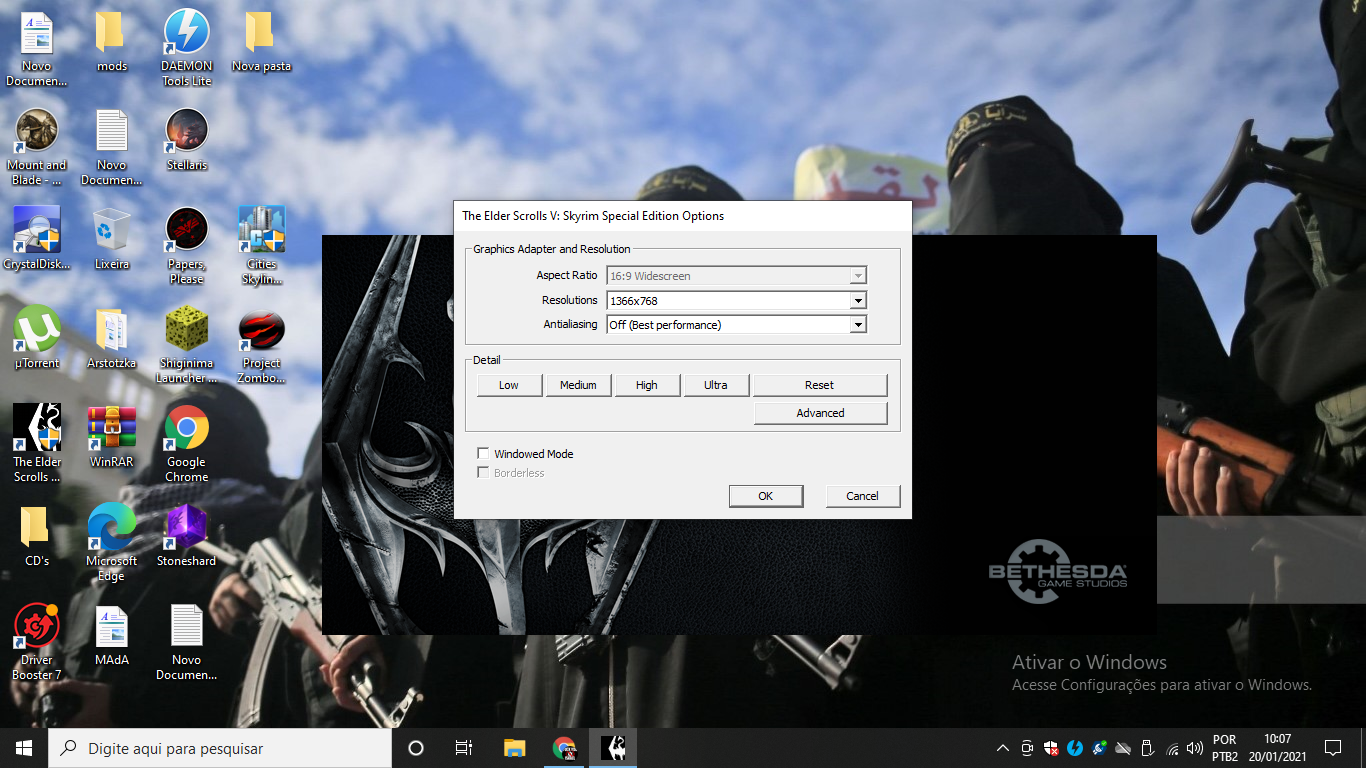Click the taskbar search box
Screen dimensions: 1366x768
click(220, 748)
